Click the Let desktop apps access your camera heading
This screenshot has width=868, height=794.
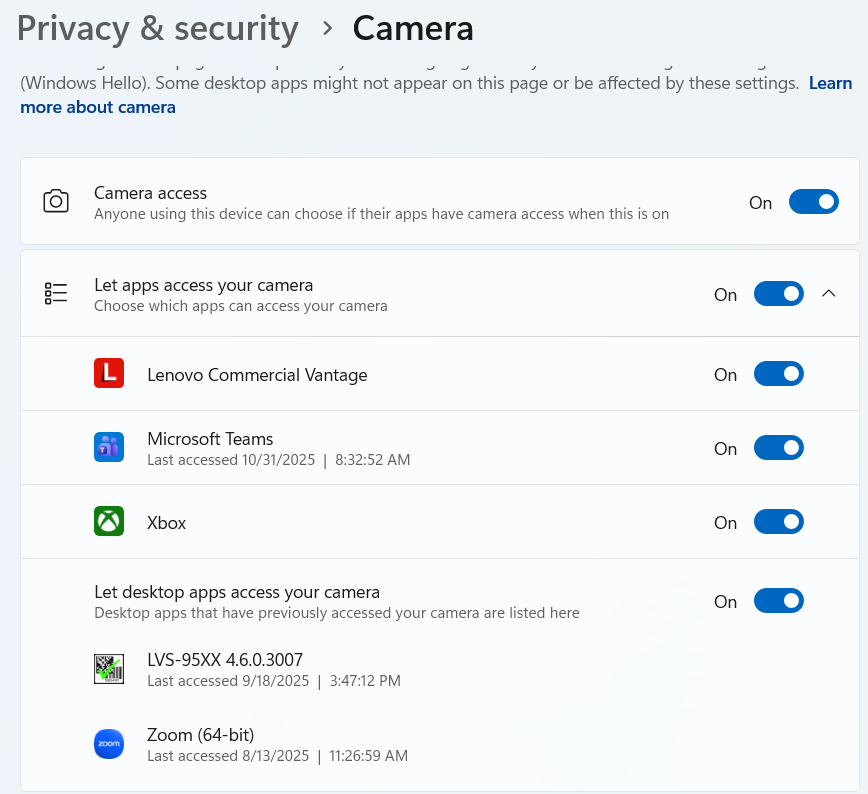[x=237, y=592]
